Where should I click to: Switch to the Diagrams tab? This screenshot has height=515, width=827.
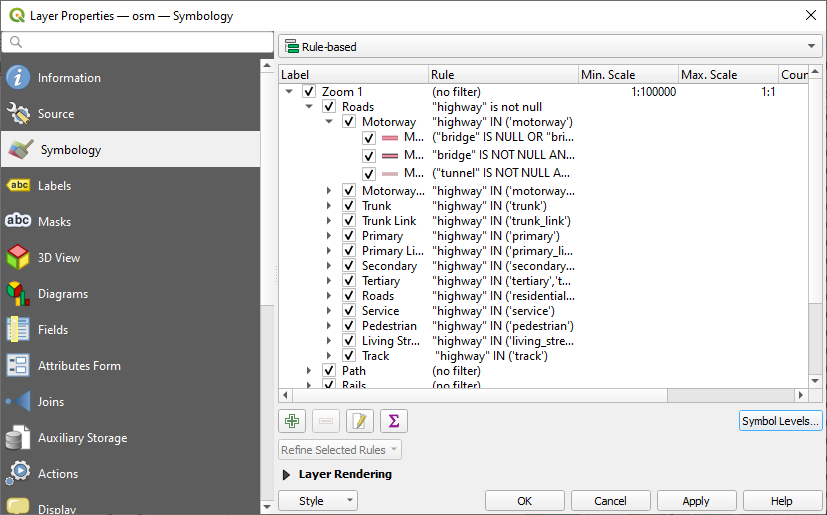coord(130,294)
